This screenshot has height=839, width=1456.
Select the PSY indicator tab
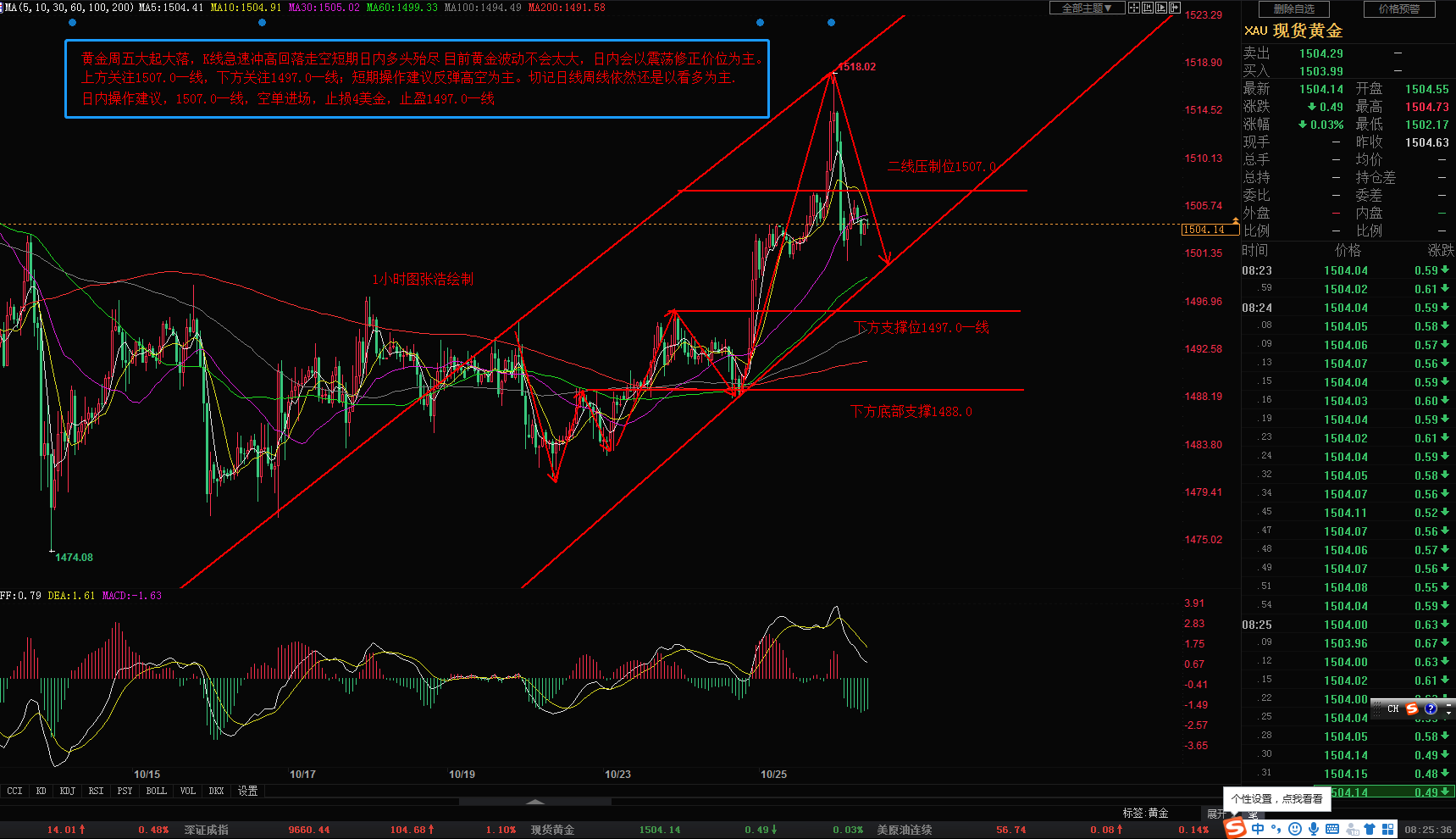[125, 791]
